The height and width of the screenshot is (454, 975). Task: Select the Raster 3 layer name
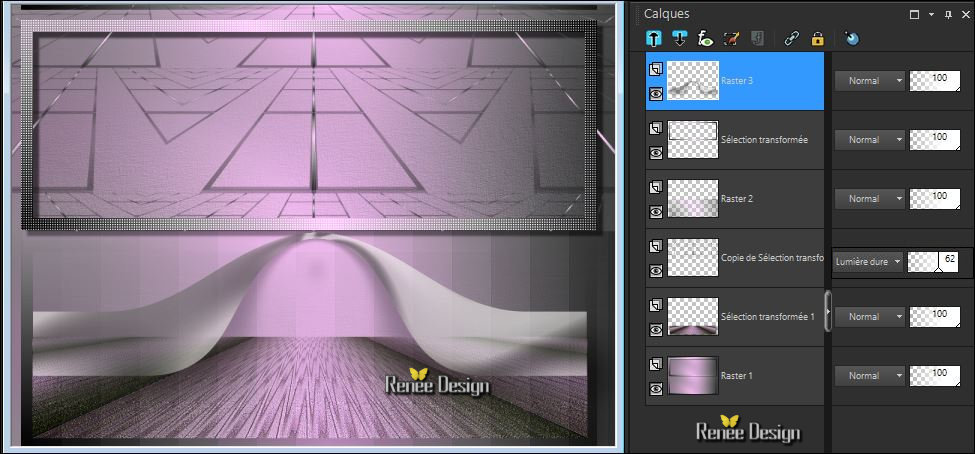737,81
